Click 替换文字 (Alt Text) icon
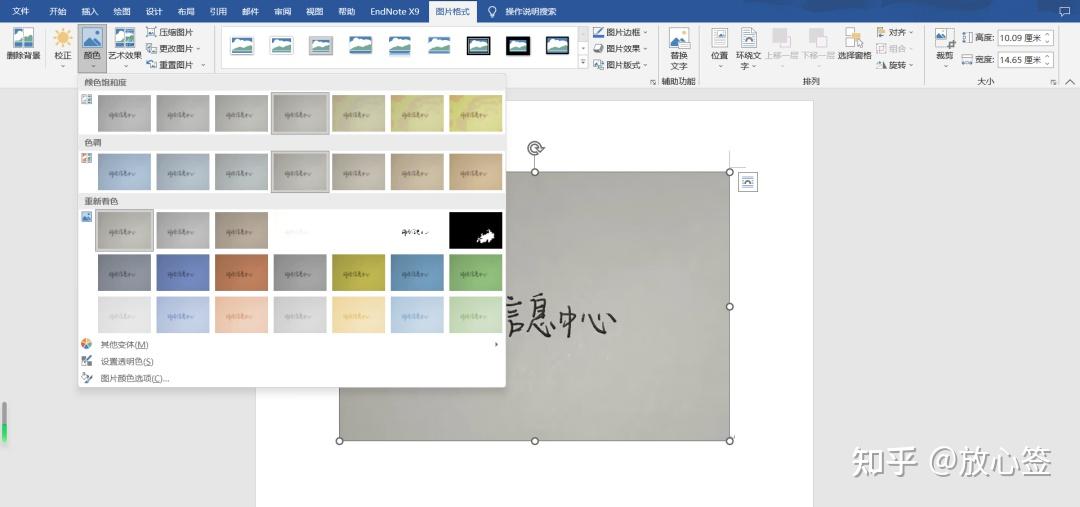This screenshot has width=1080, height=507. point(679,39)
